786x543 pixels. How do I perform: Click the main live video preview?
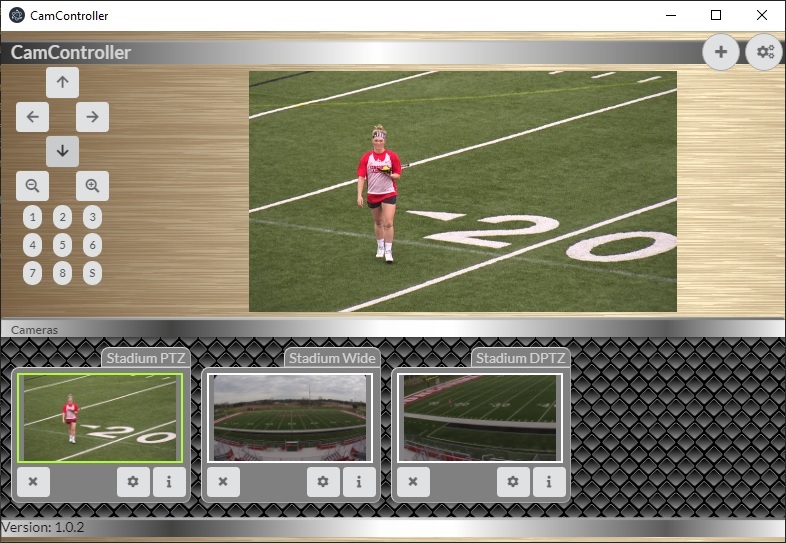pyautogui.click(x=463, y=192)
